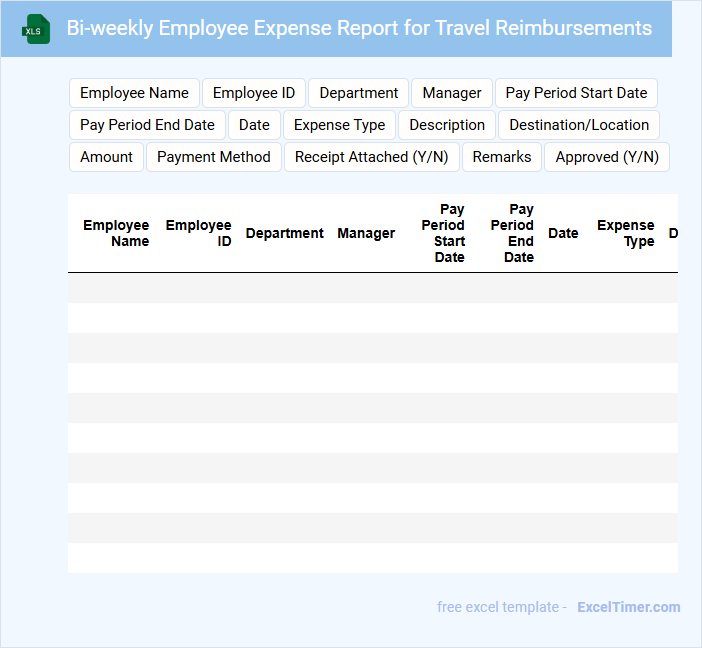Click the green XLS file icon
Screen dimensions: 702x648
(x=37, y=29)
